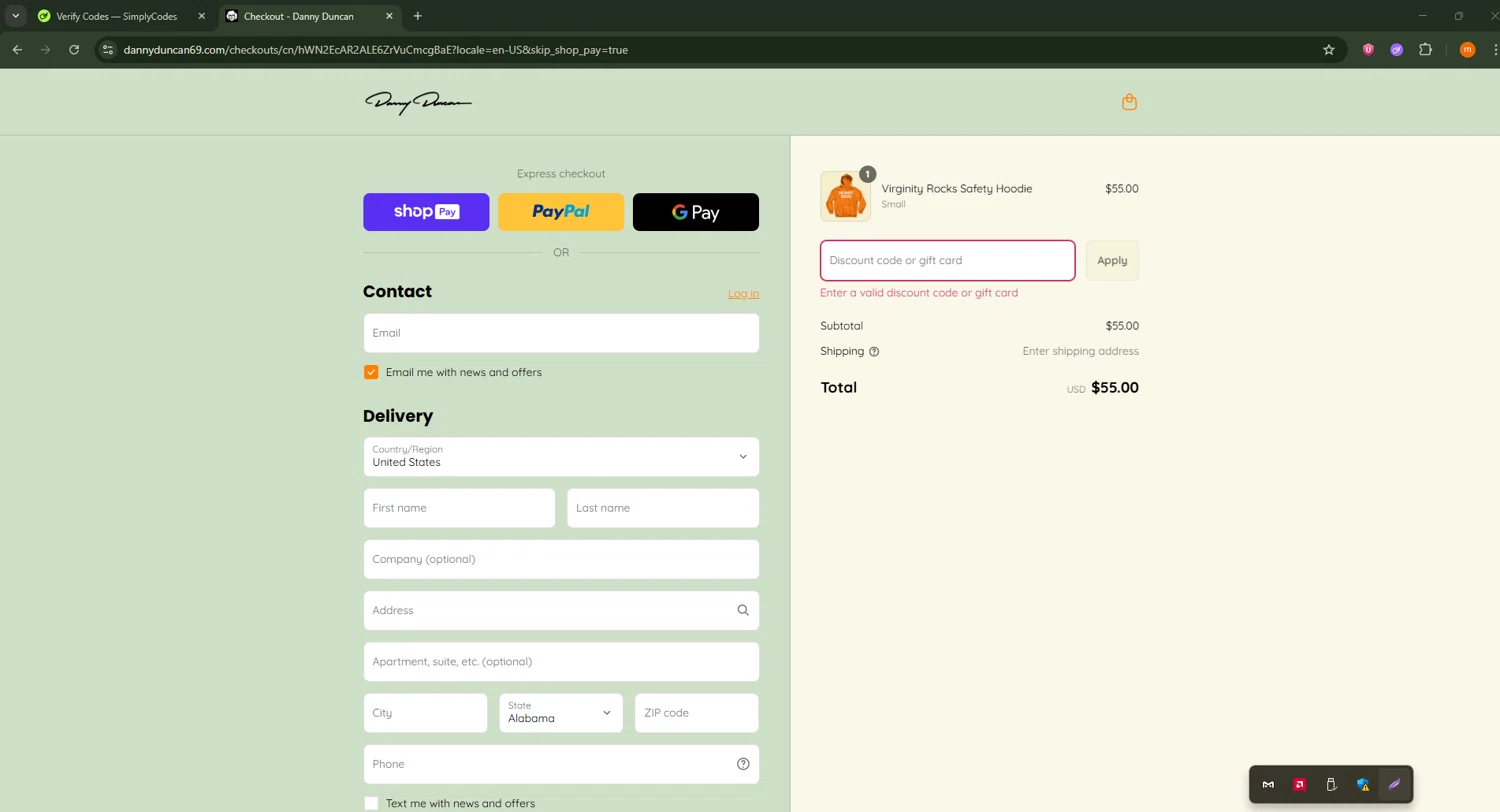Click the invalid discount code error message
1500x812 pixels.
pyautogui.click(x=919, y=293)
